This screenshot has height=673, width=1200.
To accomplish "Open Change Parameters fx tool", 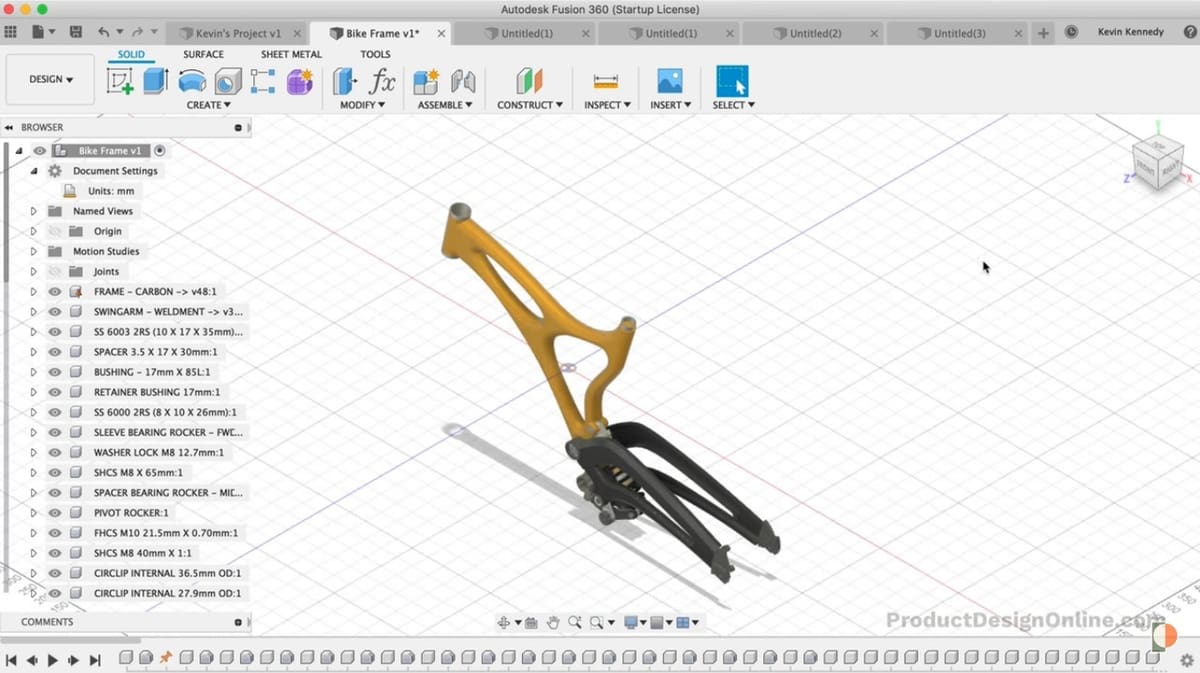I will (381, 81).
